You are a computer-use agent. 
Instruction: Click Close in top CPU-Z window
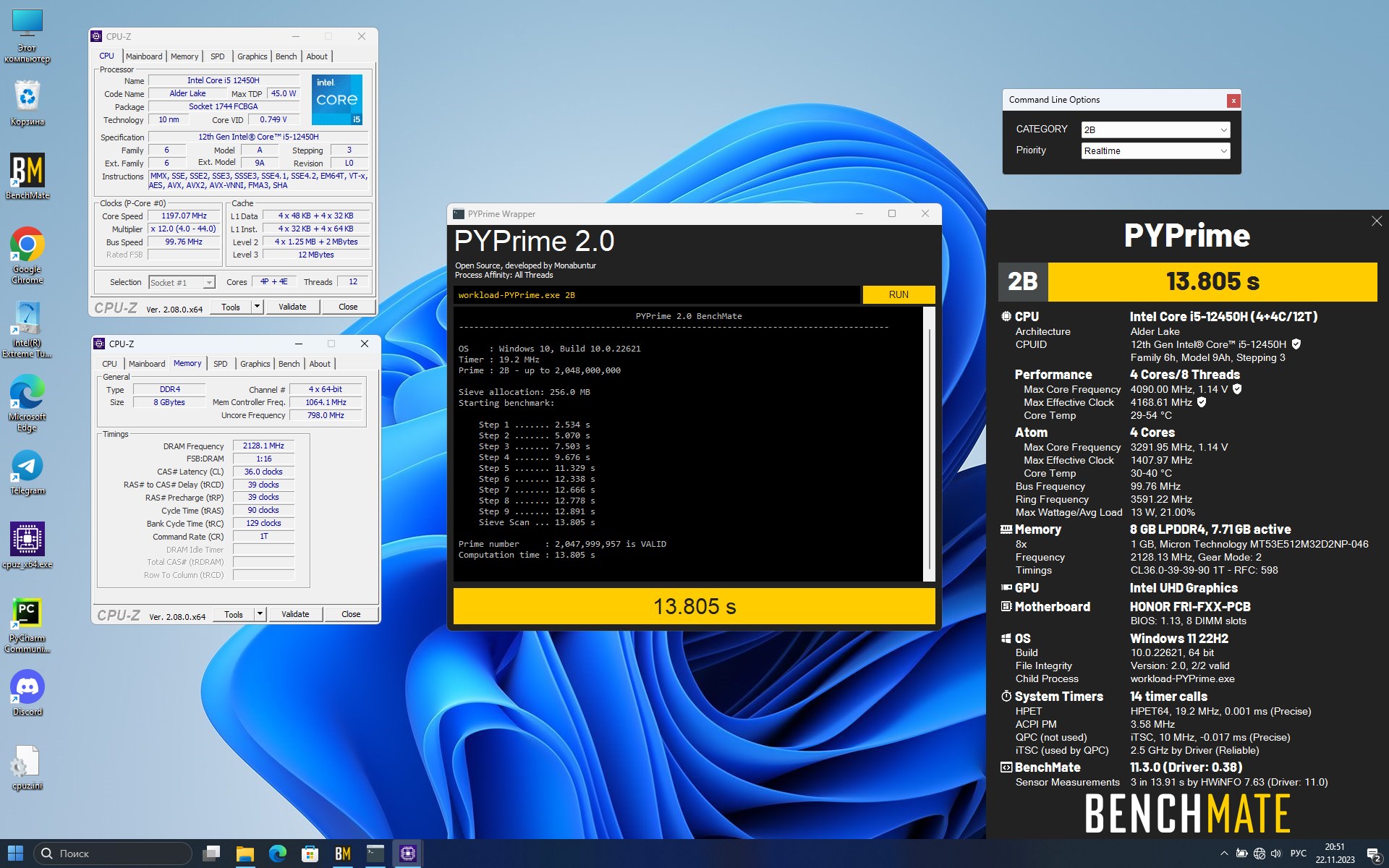point(348,307)
